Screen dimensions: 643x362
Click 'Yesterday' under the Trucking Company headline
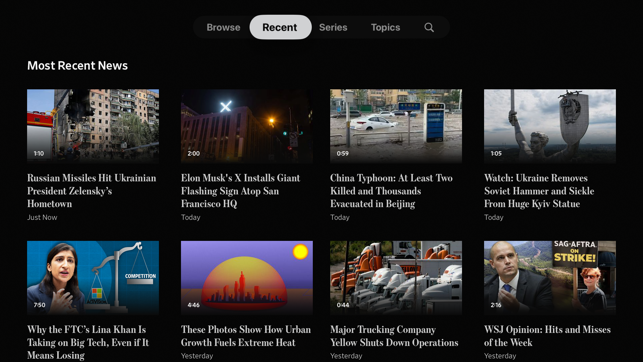pos(346,356)
